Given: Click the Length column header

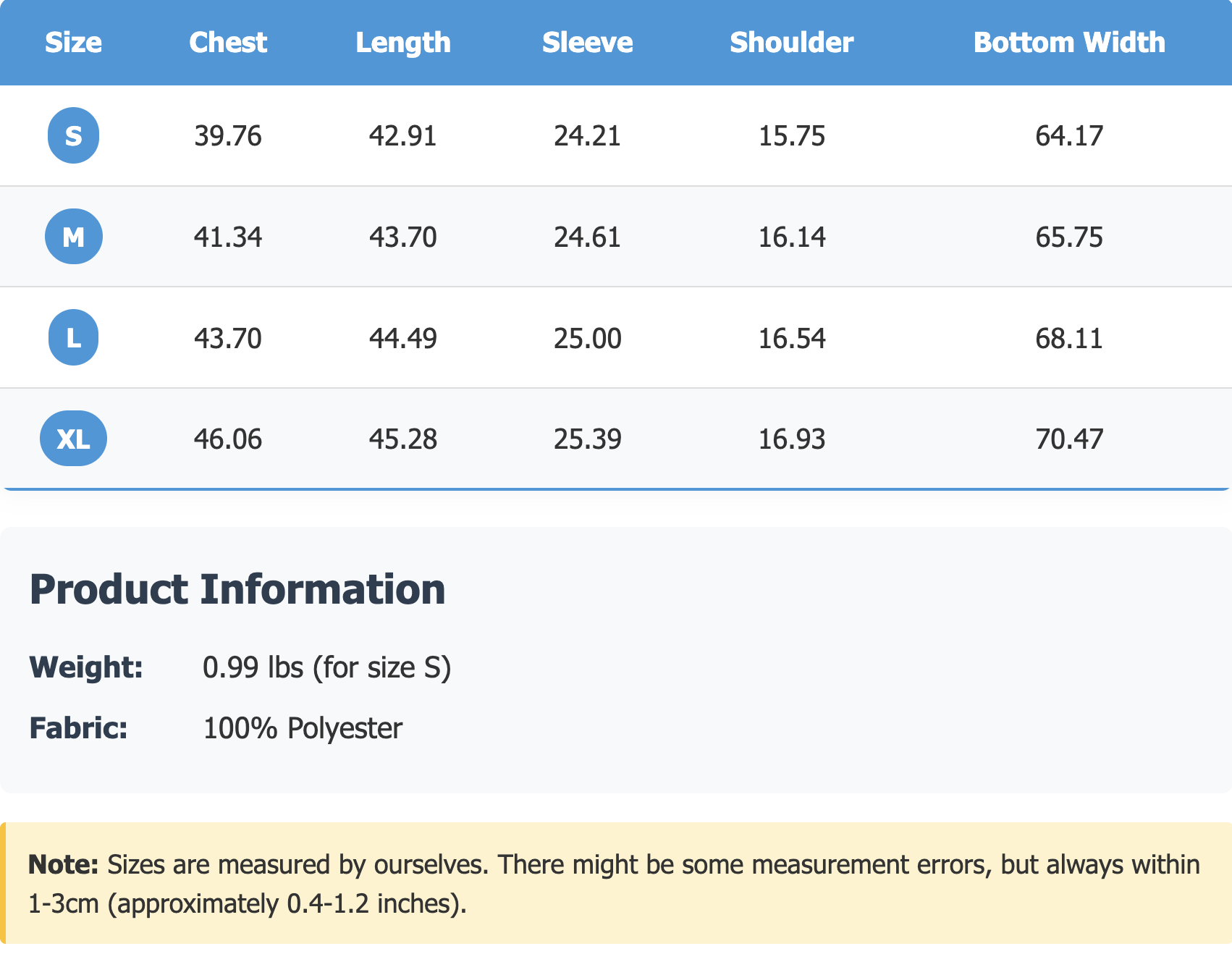Looking at the screenshot, I should 403,43.
